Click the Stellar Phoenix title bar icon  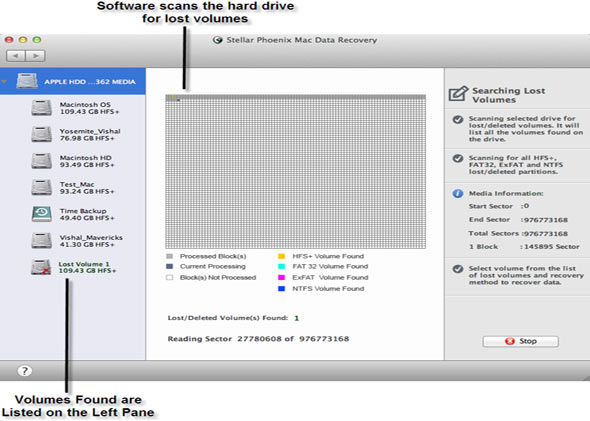[x=217, y=40]
